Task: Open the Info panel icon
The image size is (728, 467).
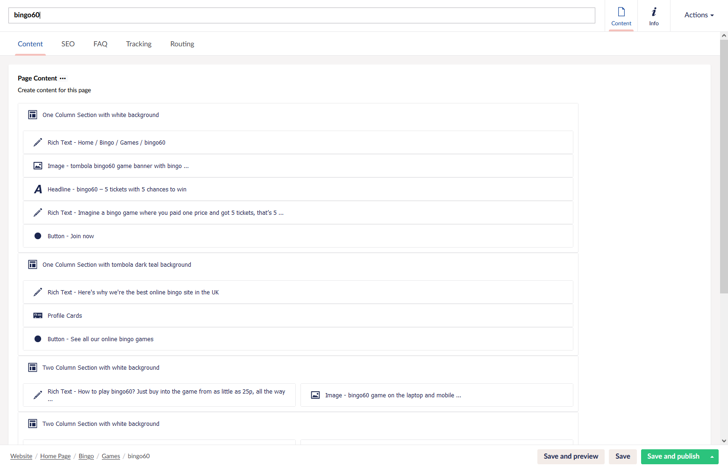Action: coord(654,12)
